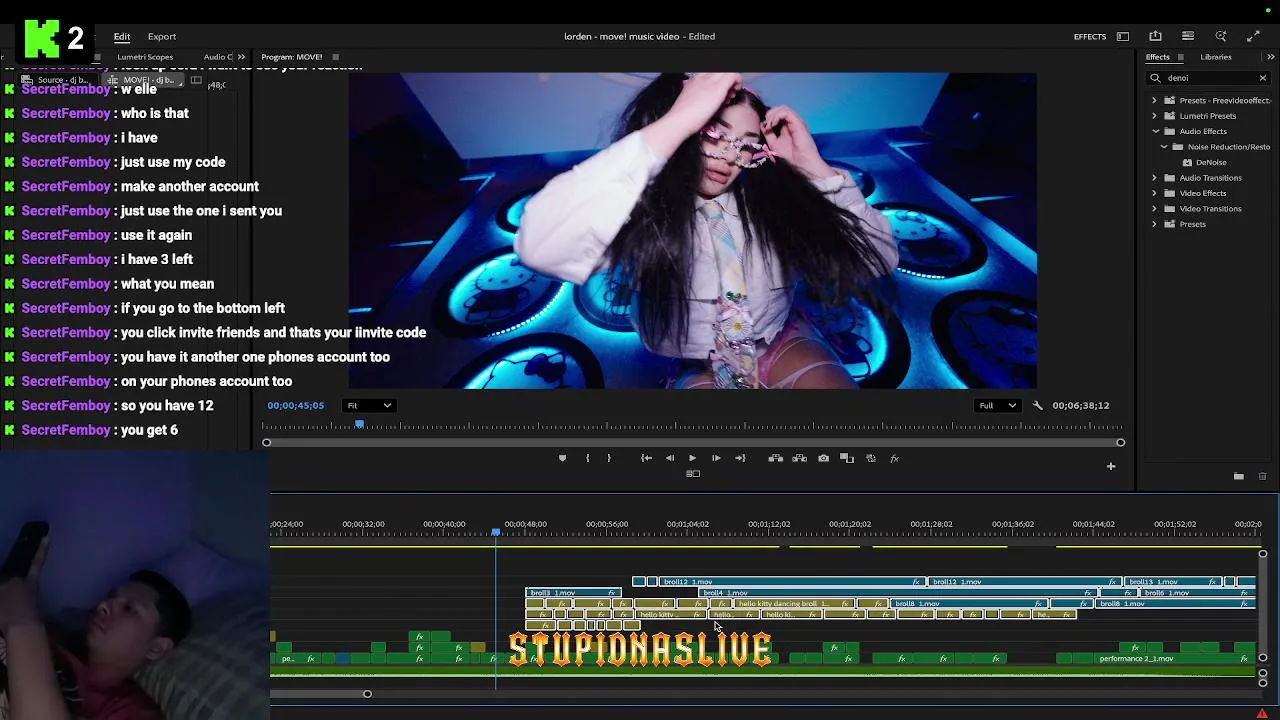
Task: Collapse the Audio Effects folder
Action: point(1155,131)
